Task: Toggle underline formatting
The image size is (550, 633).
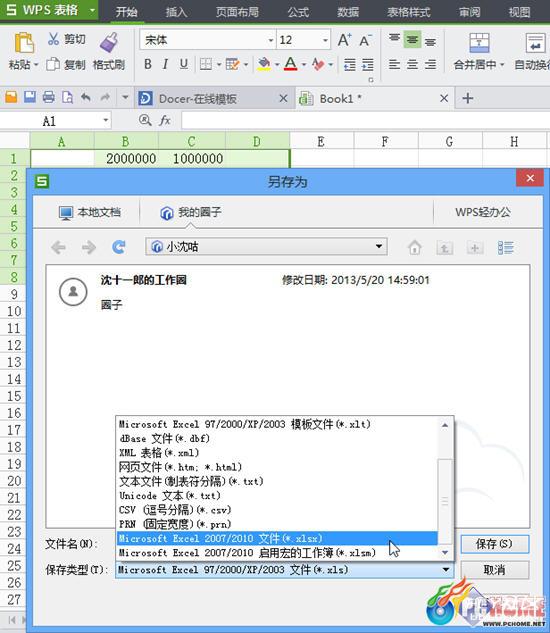Action: 184,64
